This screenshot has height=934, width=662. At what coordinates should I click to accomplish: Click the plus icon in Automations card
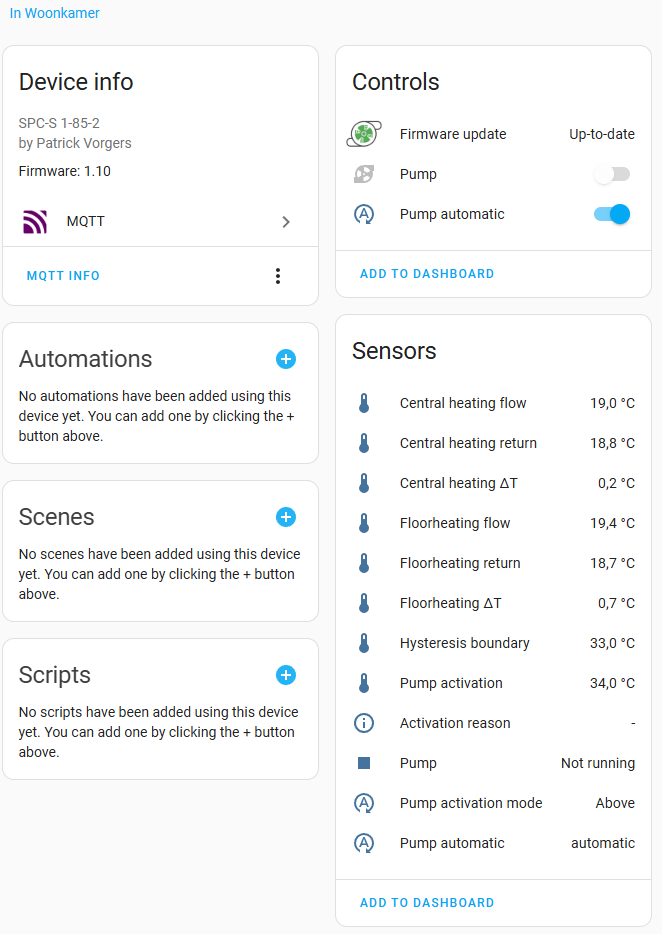coord(286,359)
